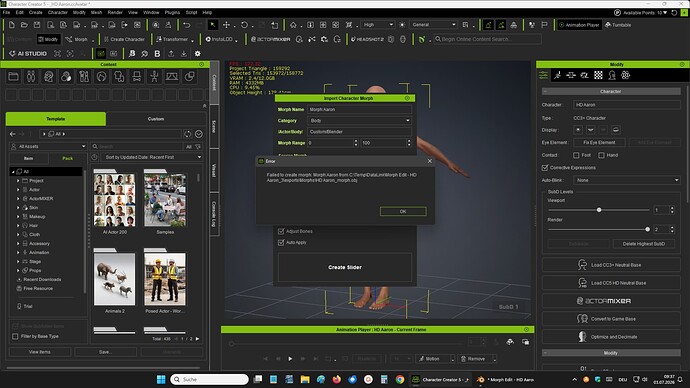This screenshot has height=388, width=690.
Task: Open the Actor category icon in Content
Action: (x=31, y=77)
